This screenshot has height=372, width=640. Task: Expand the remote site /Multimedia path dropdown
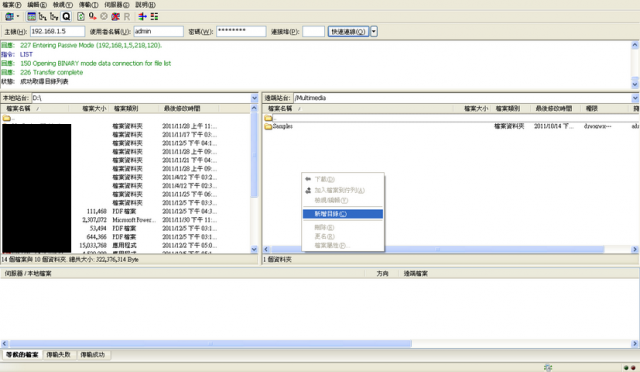[x=635, y=98]
